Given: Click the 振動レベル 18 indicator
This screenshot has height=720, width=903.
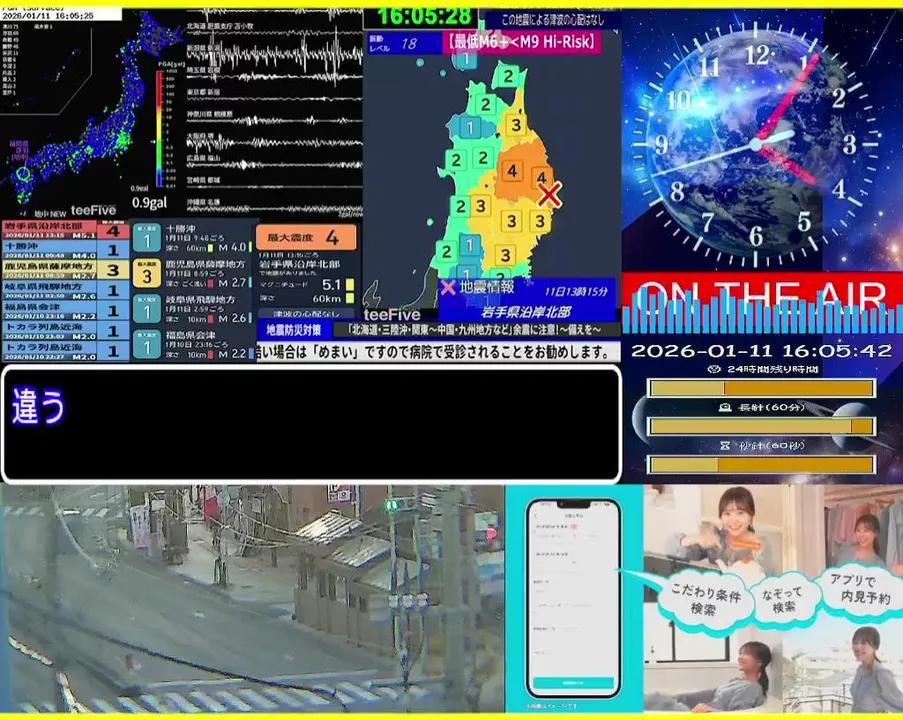Looking at the screenshot, I should click(404, 43).
